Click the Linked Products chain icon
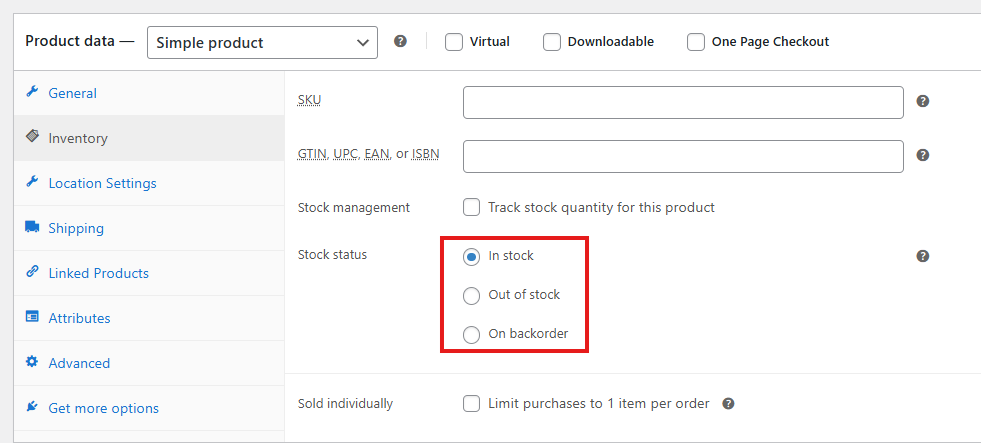 tap(32, 272)
